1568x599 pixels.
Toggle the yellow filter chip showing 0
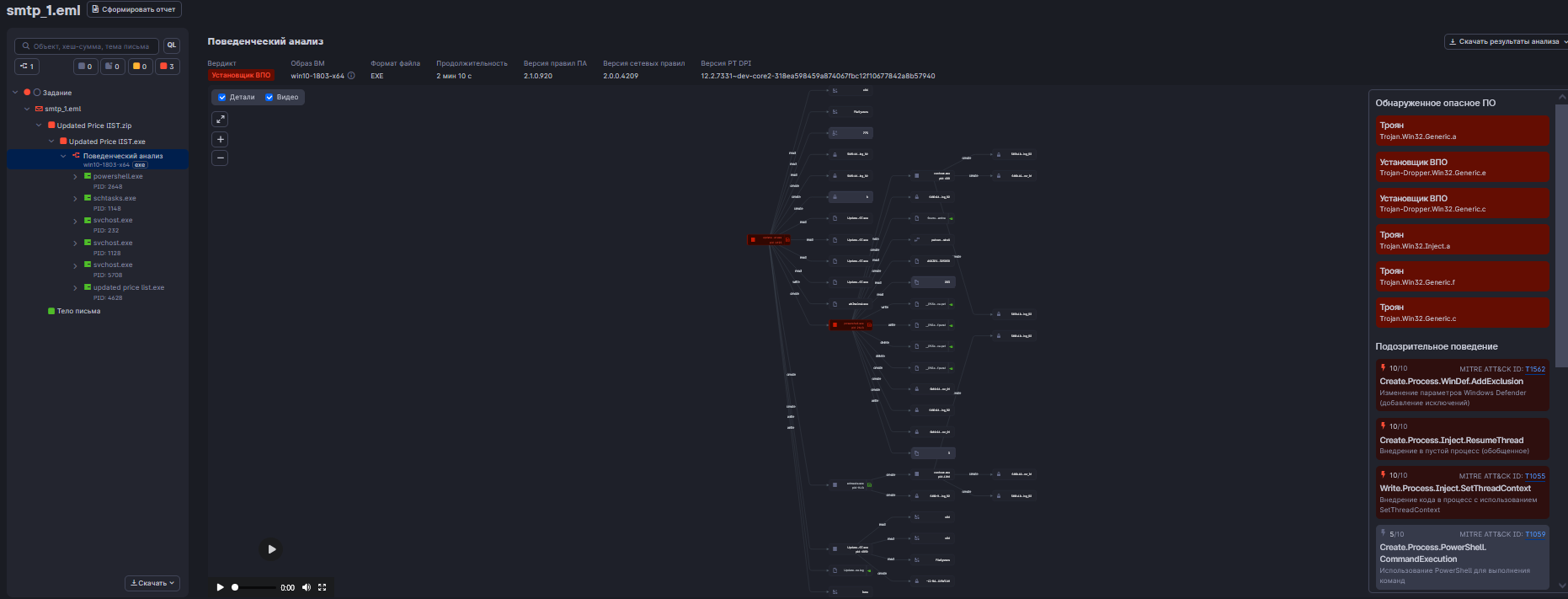tap(141, 66)
